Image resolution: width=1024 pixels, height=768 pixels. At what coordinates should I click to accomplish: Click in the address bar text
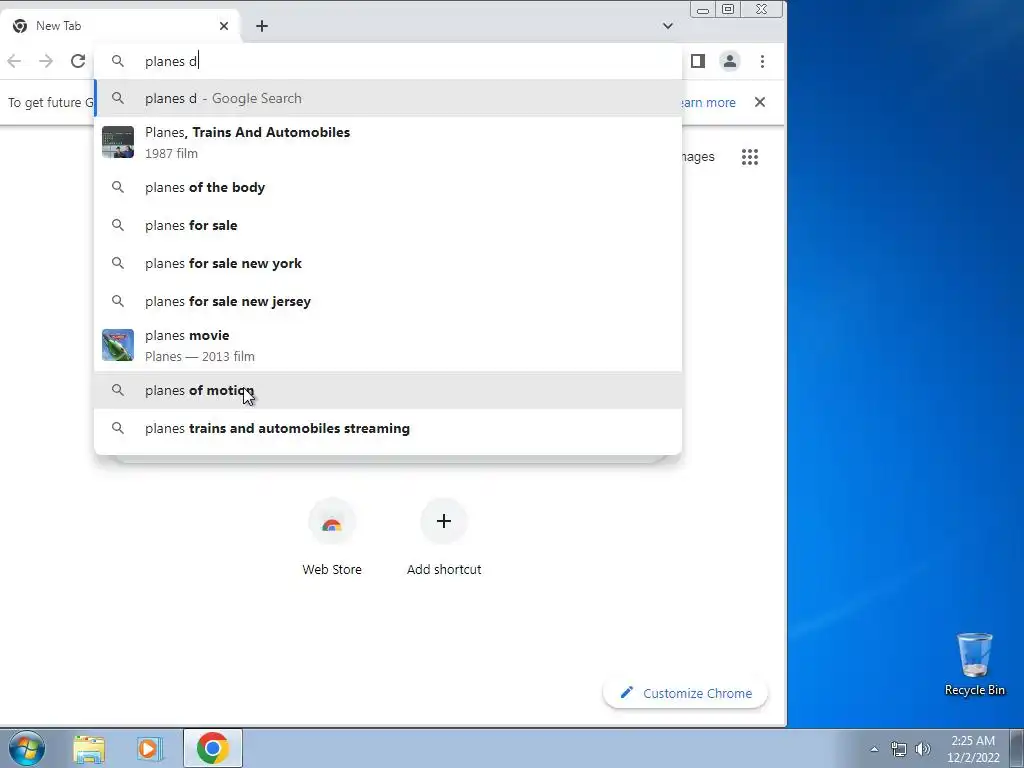pos(171,61)
